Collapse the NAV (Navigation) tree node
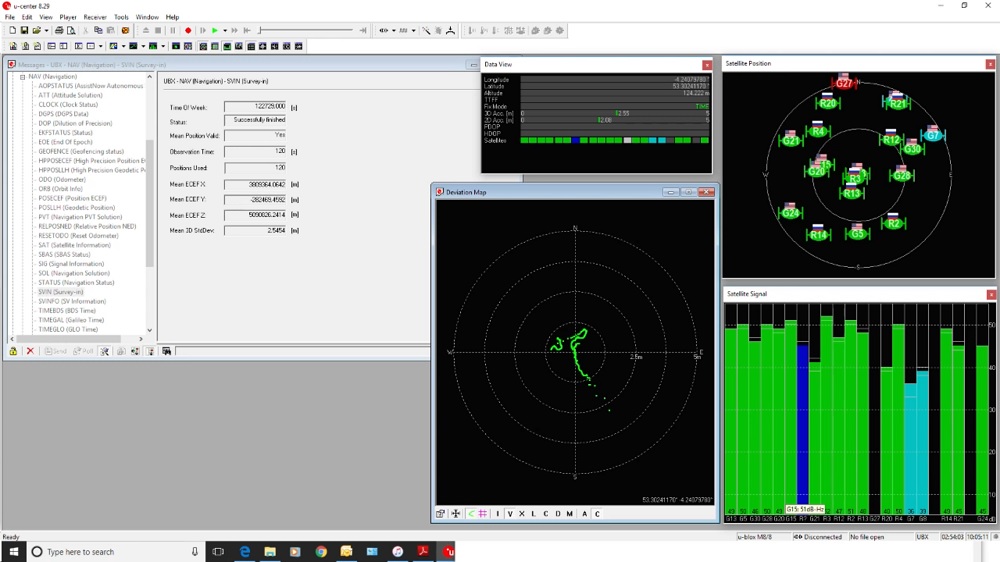 pyautogui.click(x=22, y=77)
